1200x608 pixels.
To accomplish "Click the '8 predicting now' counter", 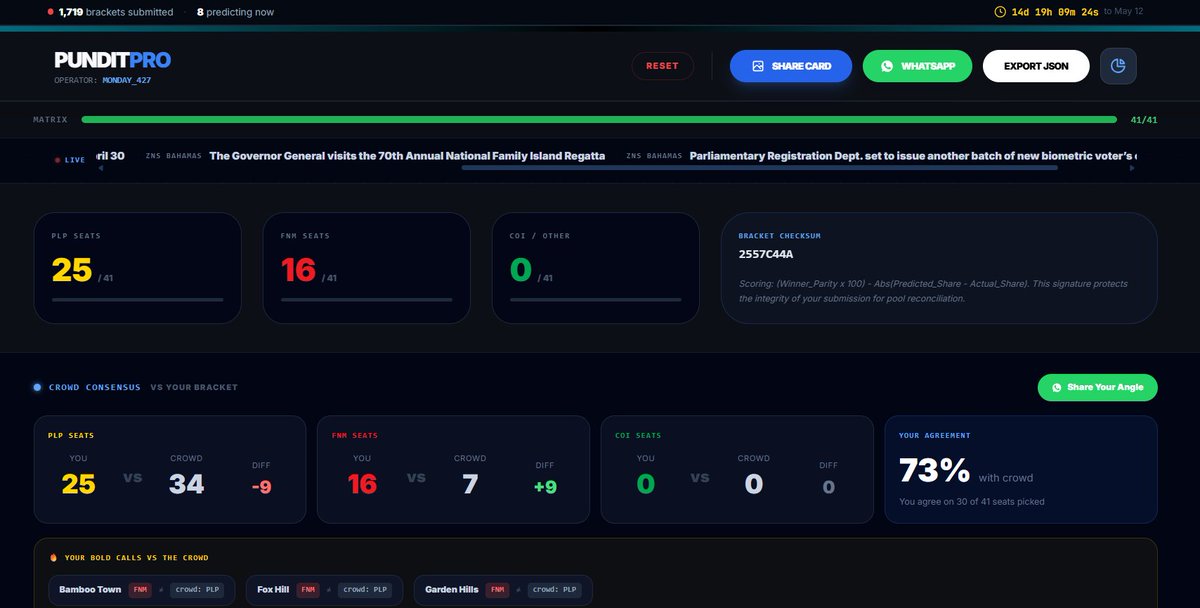I will tap(235, 12).
